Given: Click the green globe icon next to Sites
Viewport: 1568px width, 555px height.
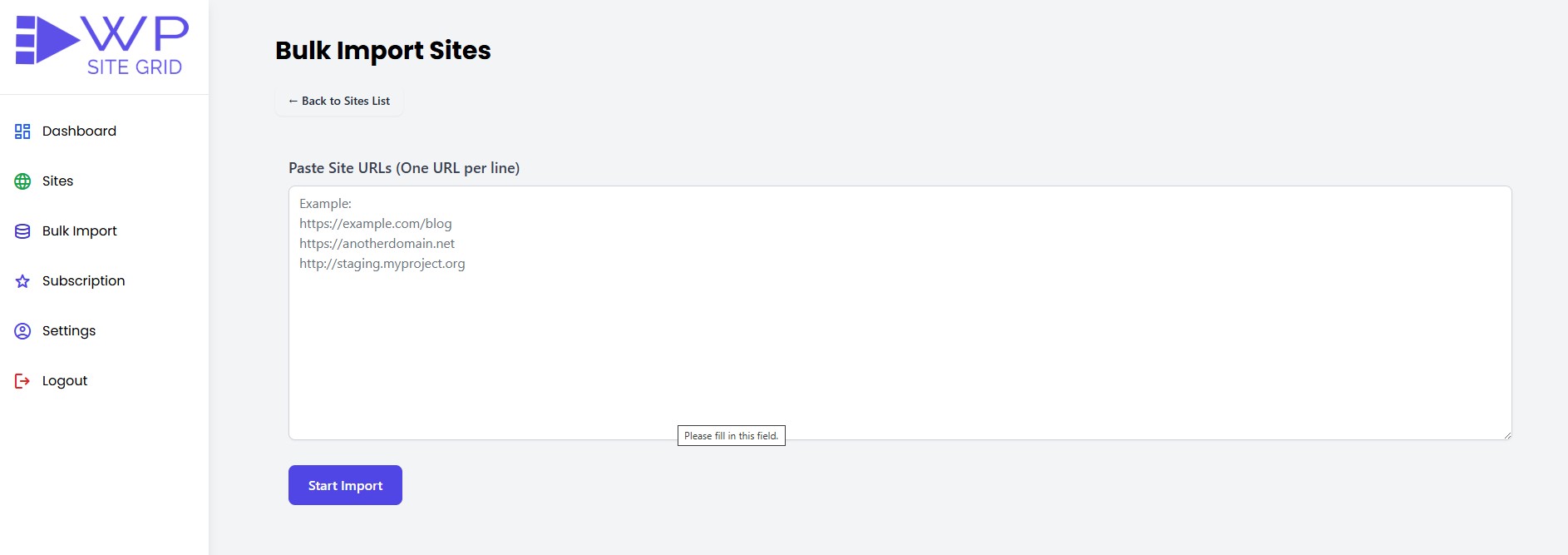Looking at the screenshot, I should point(21,181).
